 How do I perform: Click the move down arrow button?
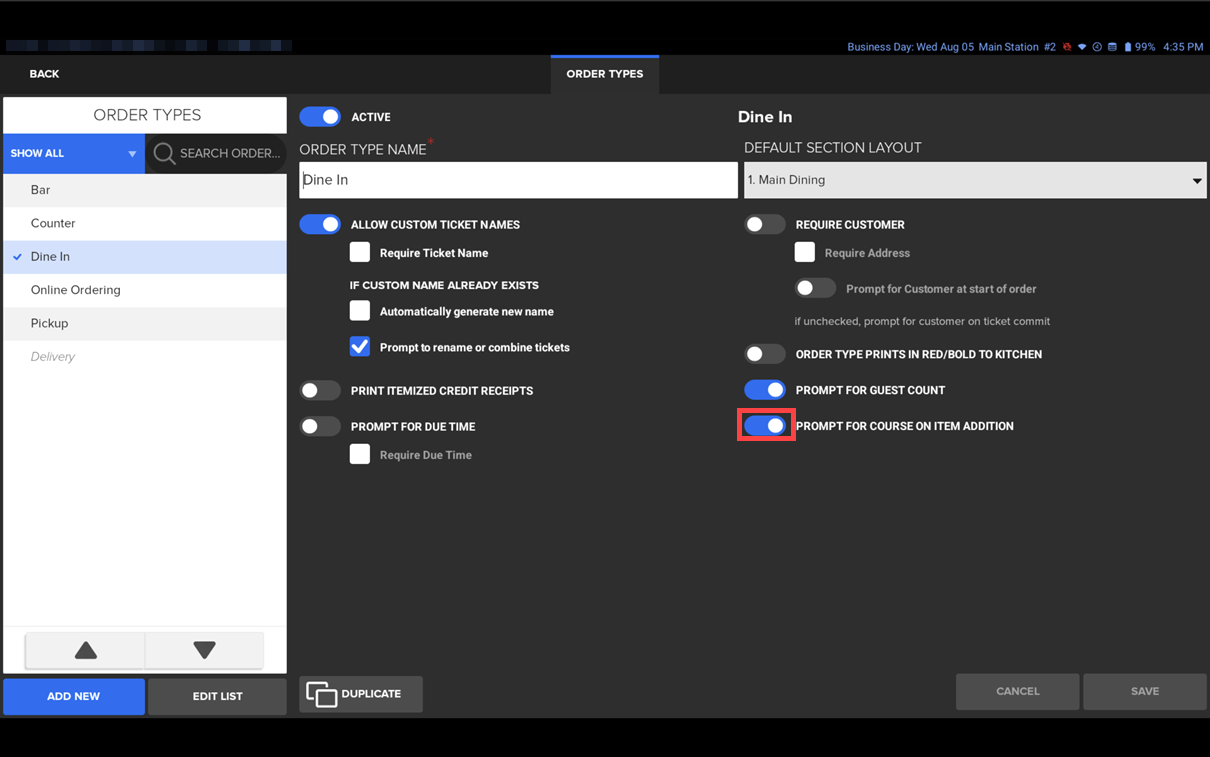[x=204, y=650]
